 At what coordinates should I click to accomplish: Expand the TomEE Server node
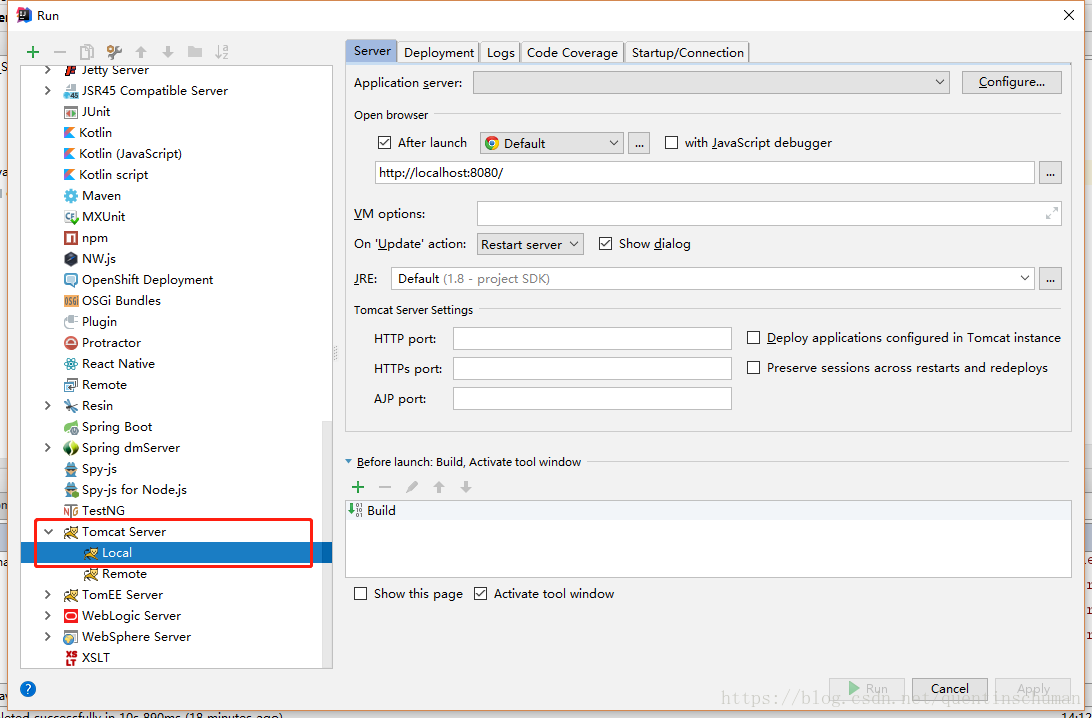point(47,595)
